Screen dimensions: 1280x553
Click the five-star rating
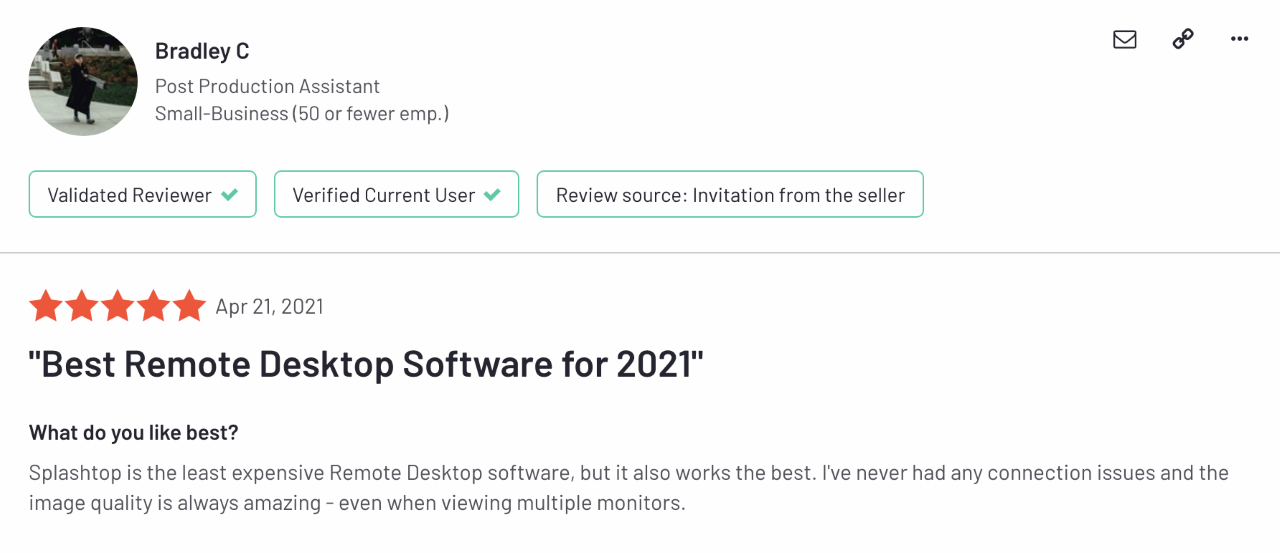pyautogui.click(x=117, y=306)
